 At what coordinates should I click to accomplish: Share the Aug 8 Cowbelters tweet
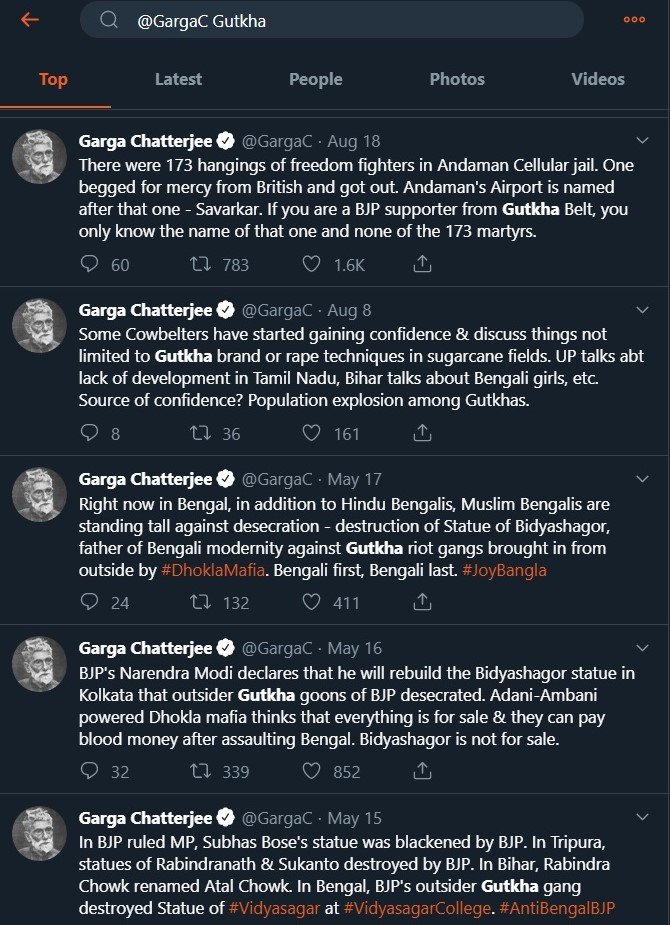(x=422, y=433)
